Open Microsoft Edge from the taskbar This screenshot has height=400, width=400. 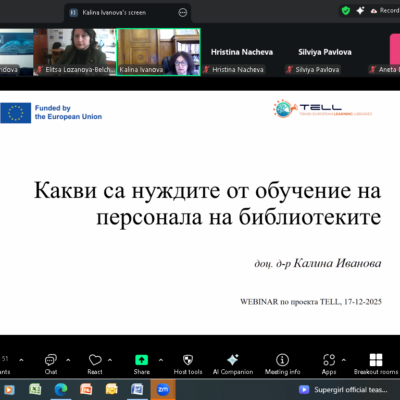coord(61,389)
